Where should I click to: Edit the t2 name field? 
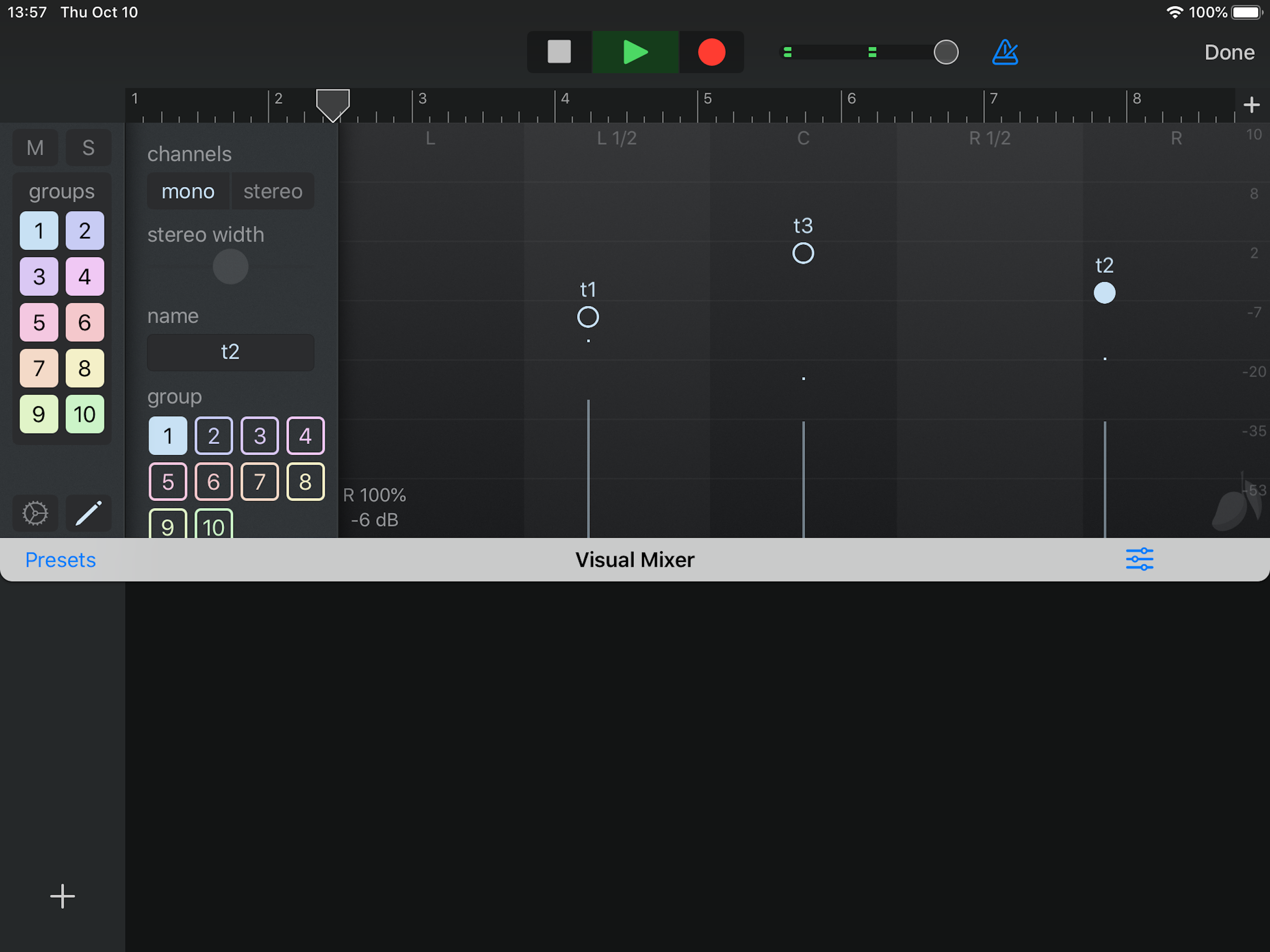[230, 352]
